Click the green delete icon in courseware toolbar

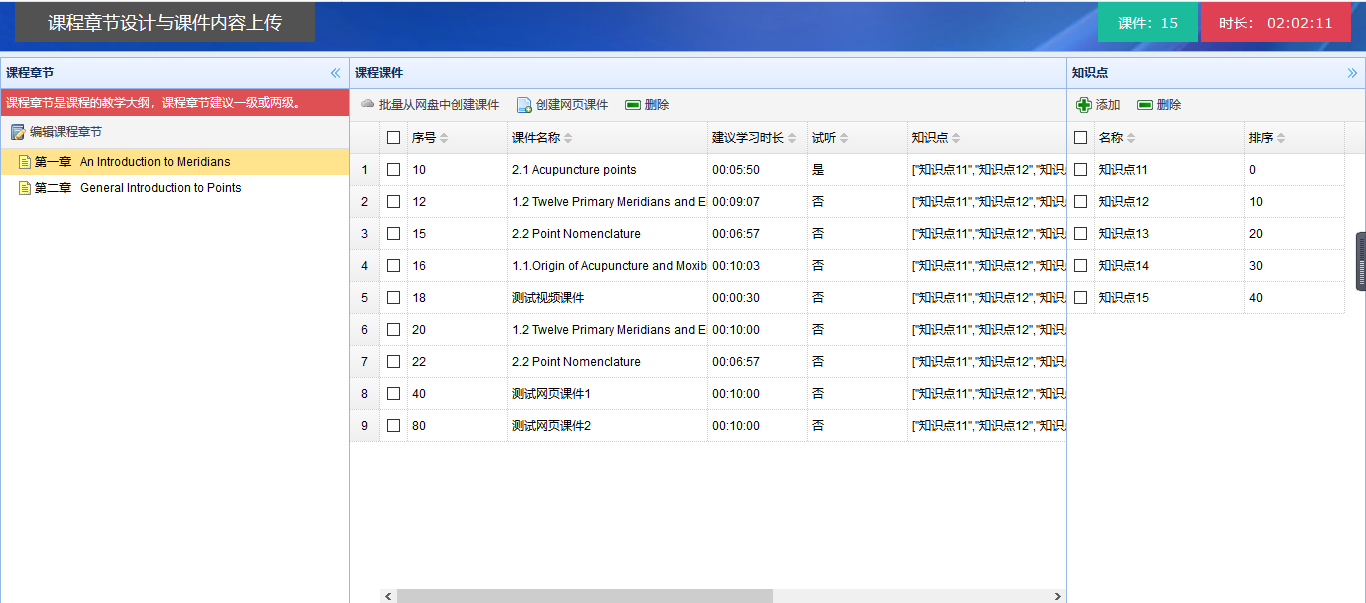633,105
